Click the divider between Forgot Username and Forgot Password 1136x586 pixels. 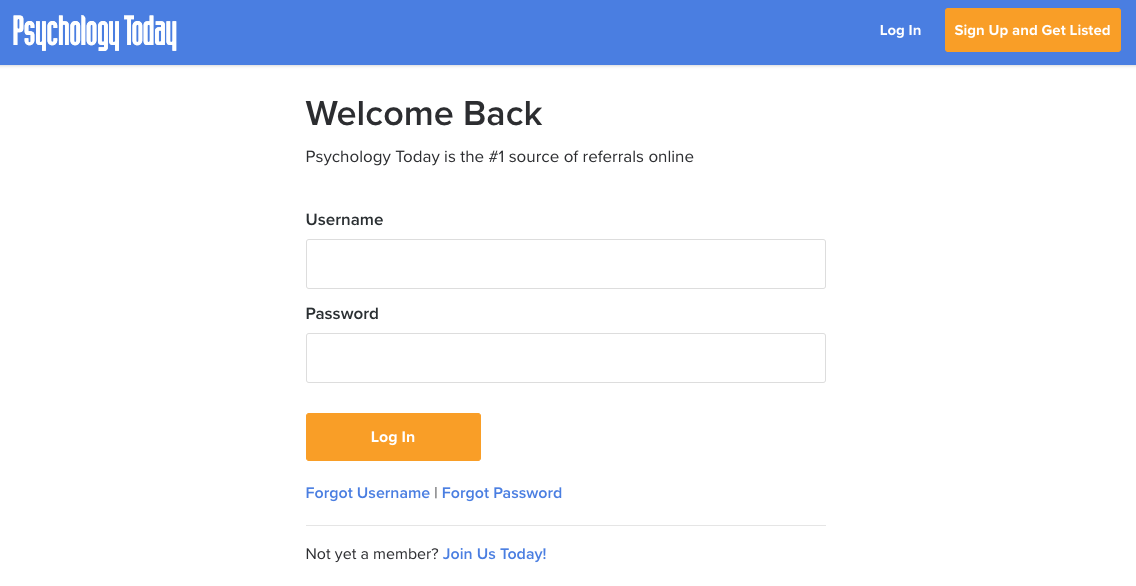(x=436, y=493)
